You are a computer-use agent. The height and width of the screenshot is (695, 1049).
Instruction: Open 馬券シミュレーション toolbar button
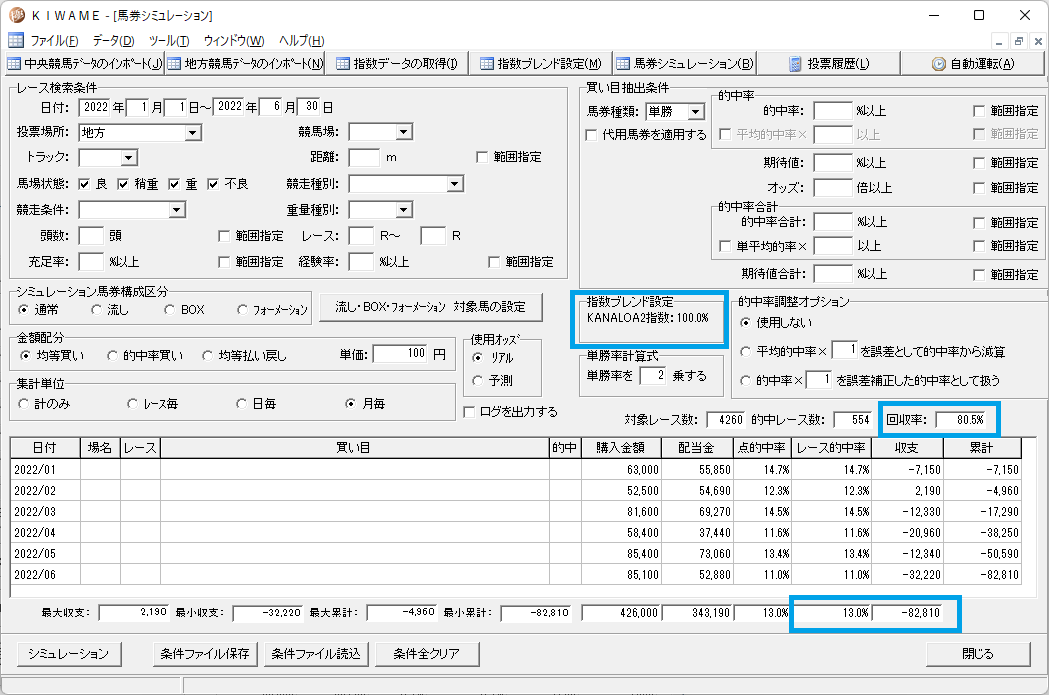684,64
